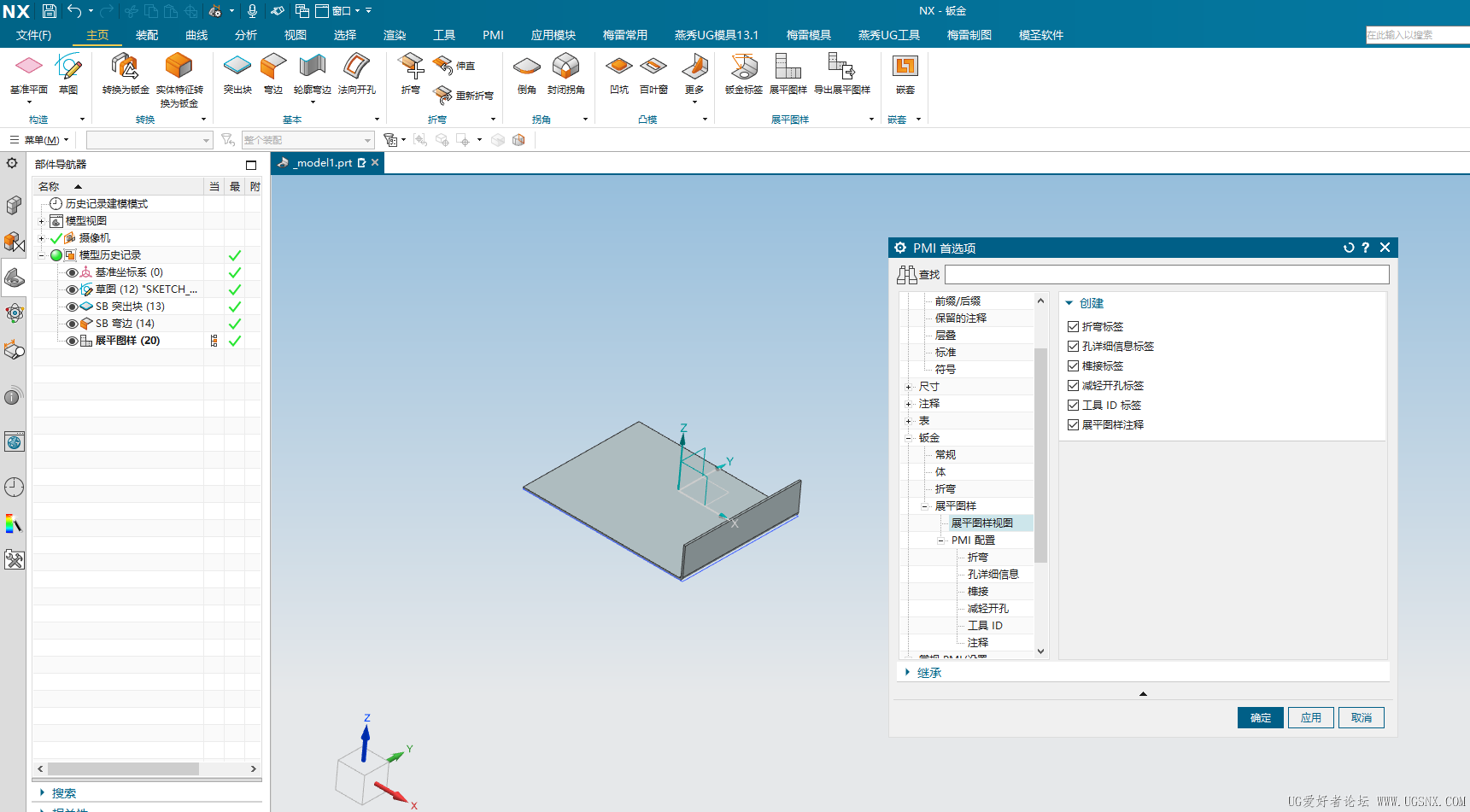Screen dimensions: 1470x812
Task: Open the 文件(F) menu
Action: [x=34, y=35]
